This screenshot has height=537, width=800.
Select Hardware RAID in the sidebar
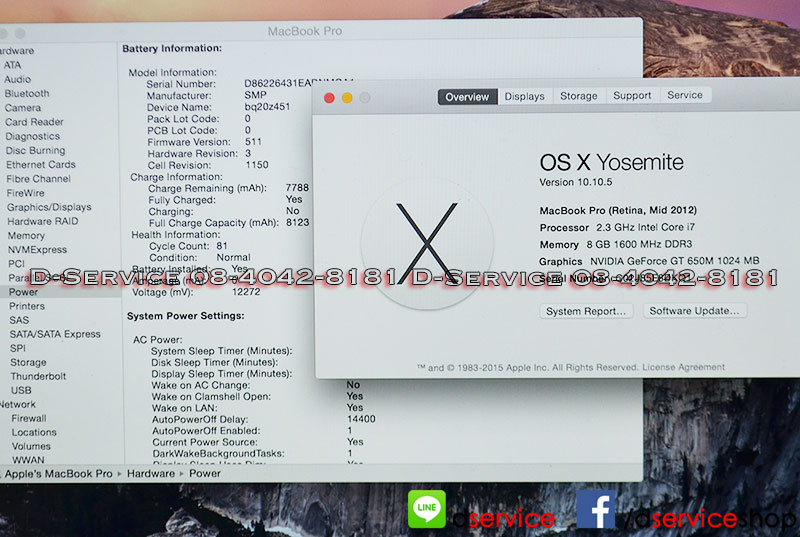pyautogui.click(x=43, y=221)
